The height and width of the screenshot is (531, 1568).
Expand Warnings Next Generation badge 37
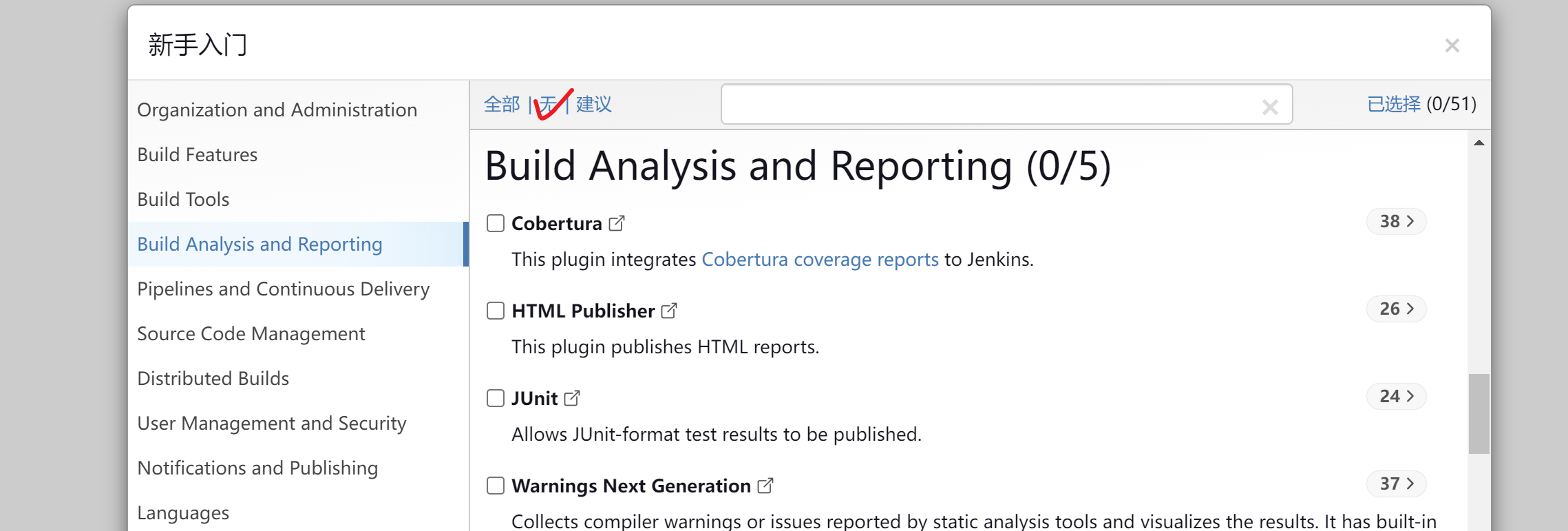pyautogui.click(x=1396, y=483)
